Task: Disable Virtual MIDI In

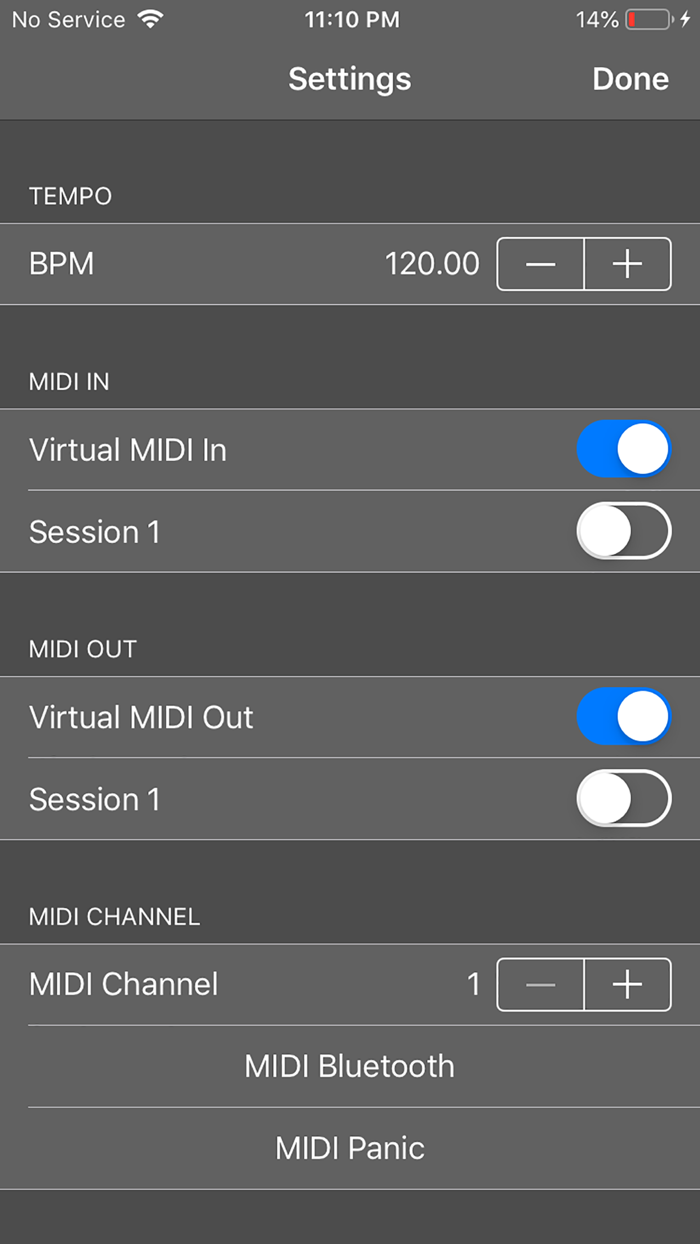Action: point(623,449)
